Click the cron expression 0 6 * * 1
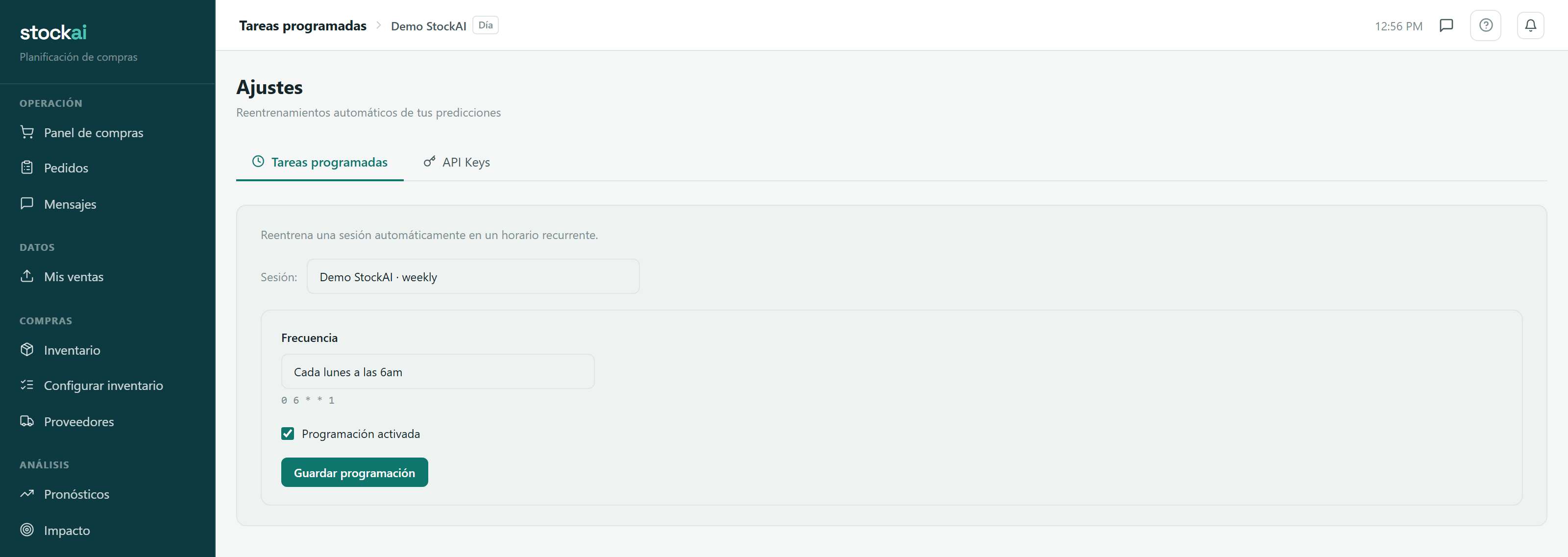The image size is (1568, 557). (x=307, y=400)
